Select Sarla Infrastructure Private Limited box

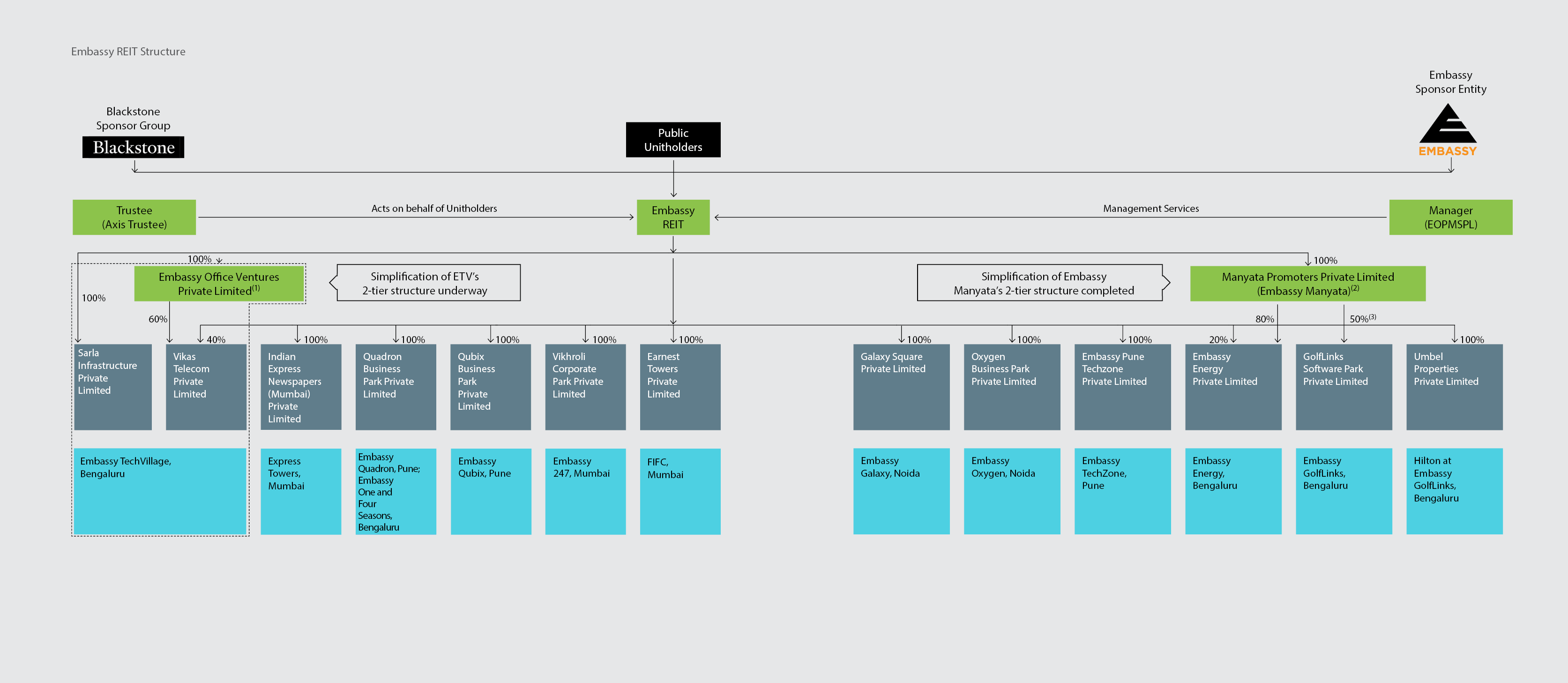112,387
